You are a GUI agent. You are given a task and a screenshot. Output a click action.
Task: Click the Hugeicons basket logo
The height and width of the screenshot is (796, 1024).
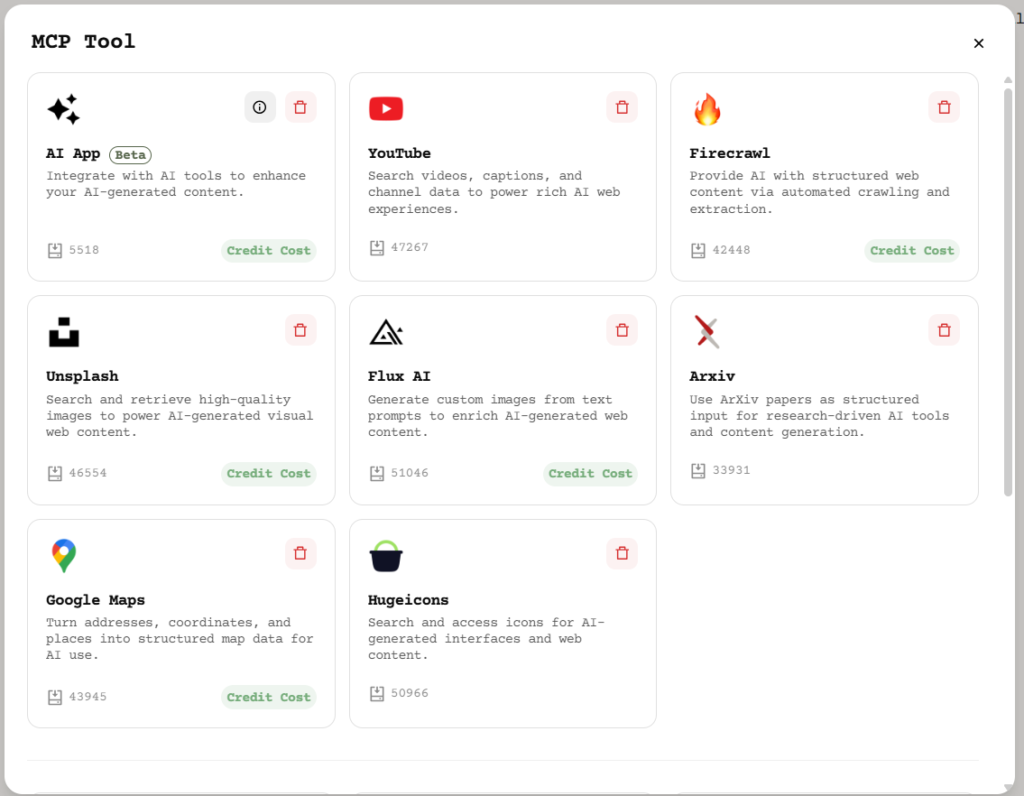tap(386, 556)
